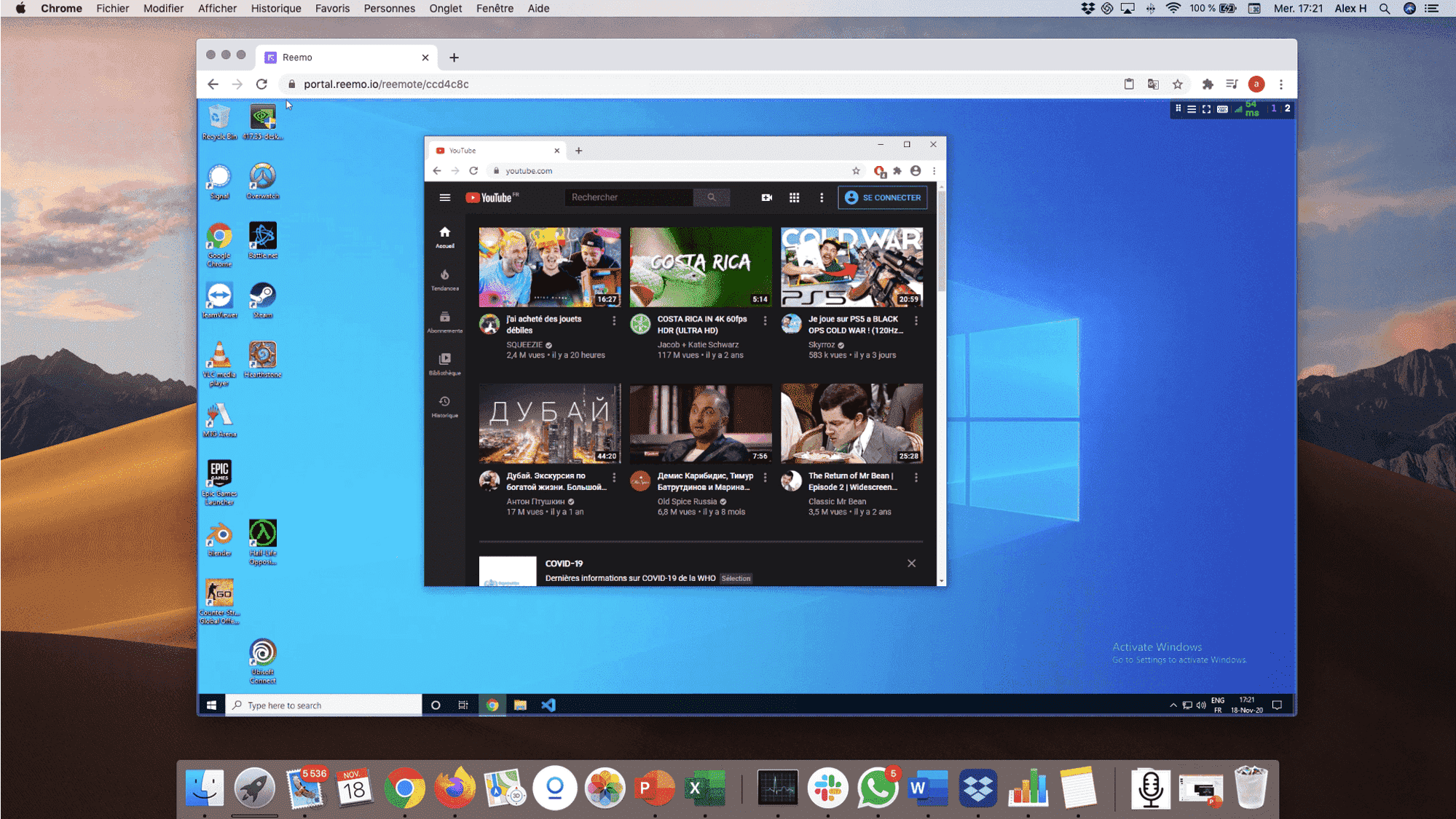
Task: Open Windows Start menu
Action: click(x=211, y=705)
